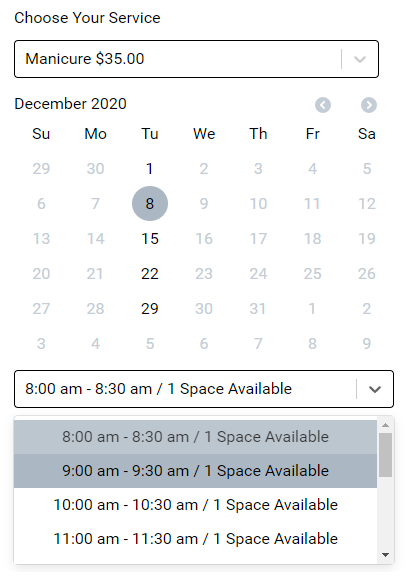Open the Manicure $35.00 service dropdown
This screenshot has height=586, width=411.
tap(197, 59)
